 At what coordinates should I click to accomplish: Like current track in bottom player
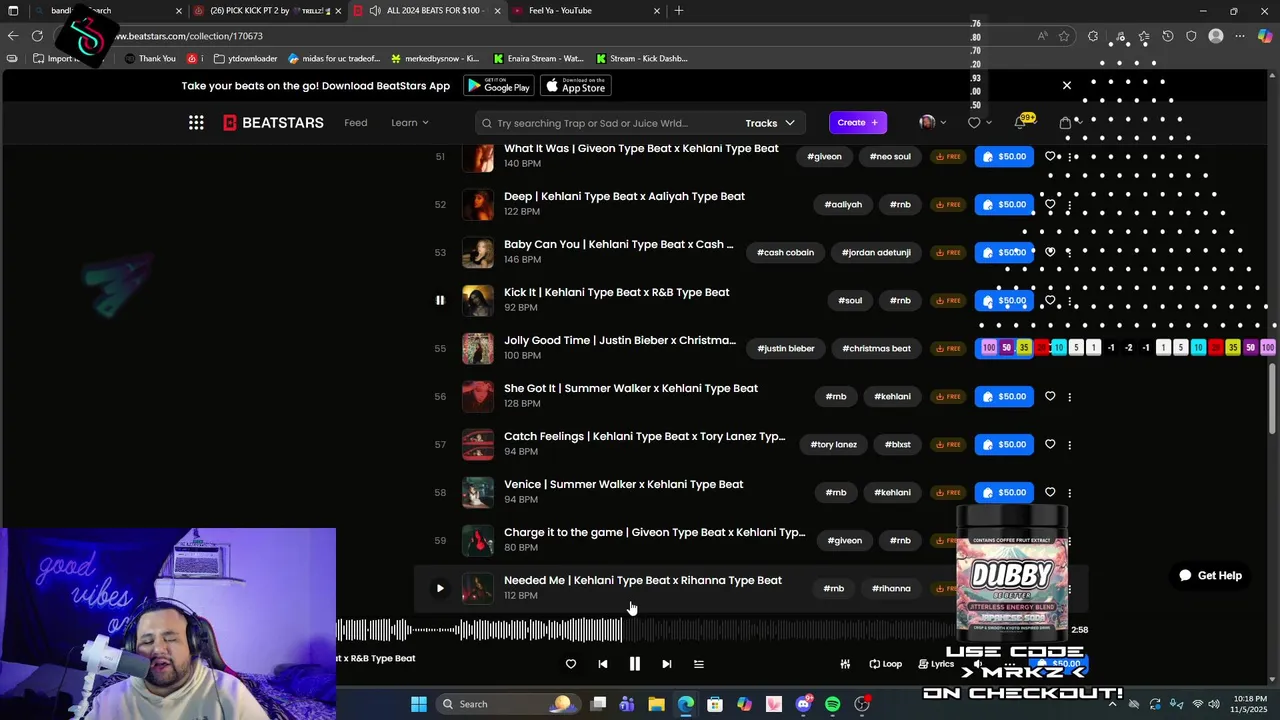coord(570,664)
